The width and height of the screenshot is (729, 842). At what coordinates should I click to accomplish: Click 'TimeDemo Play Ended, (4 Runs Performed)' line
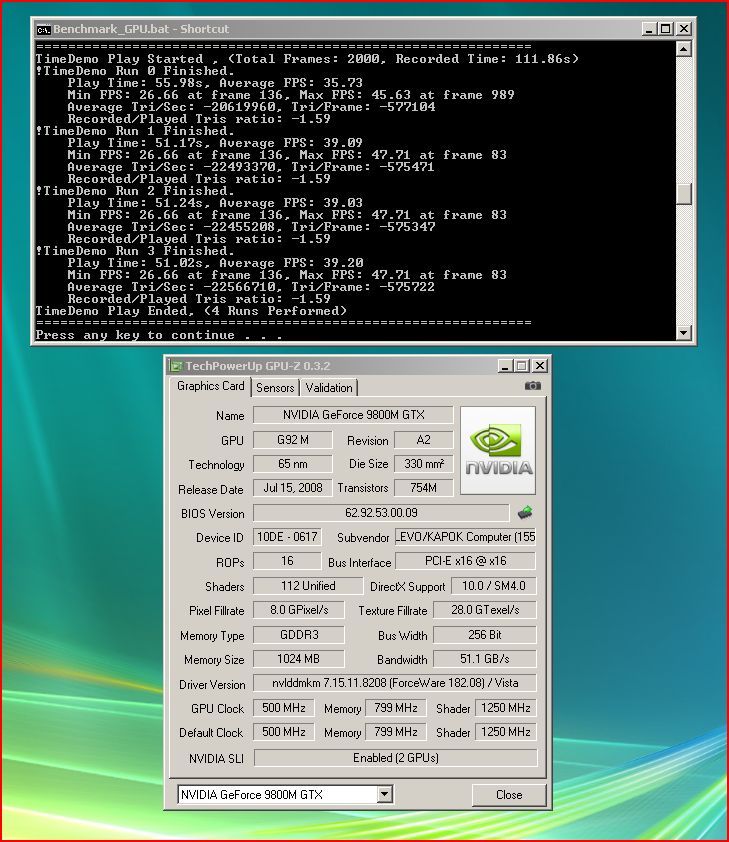(x=191, y=311)
